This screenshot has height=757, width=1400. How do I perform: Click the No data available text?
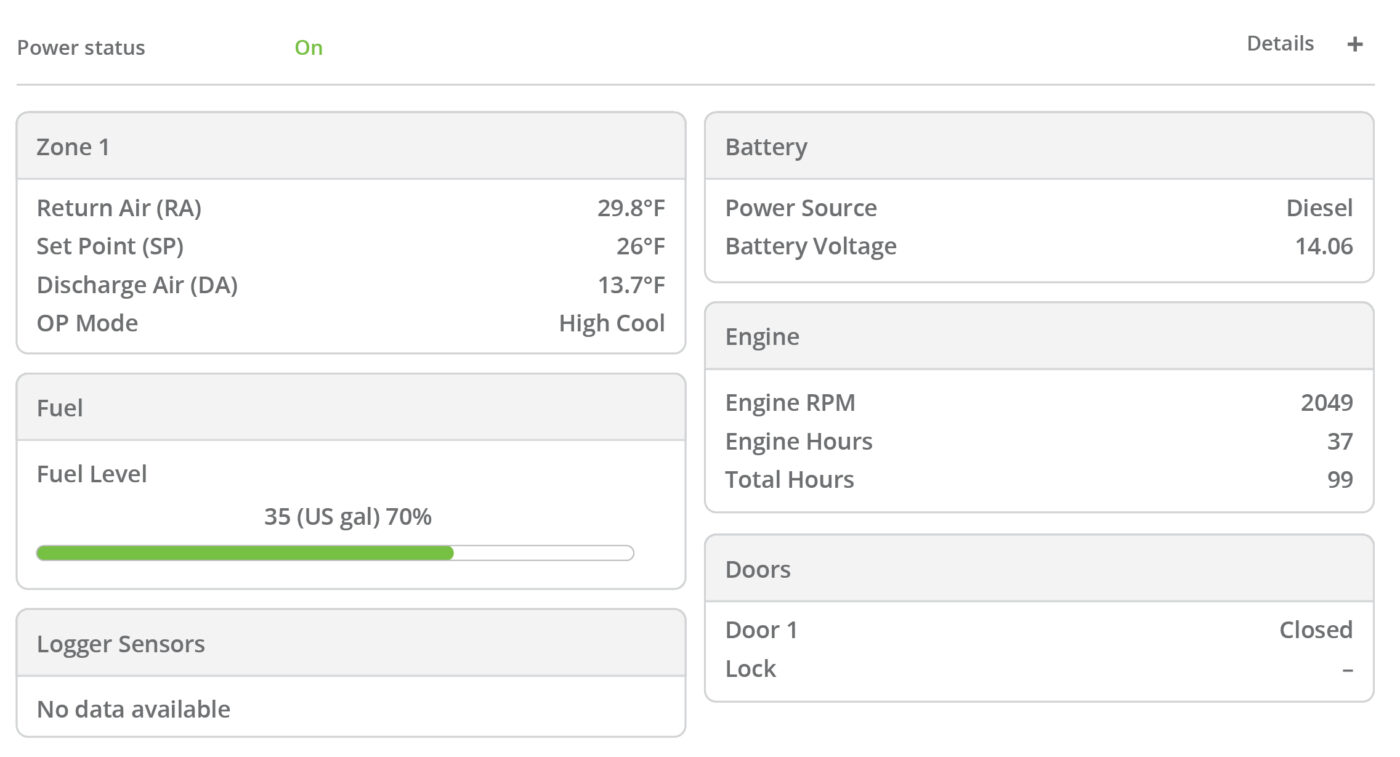[133, 709]
